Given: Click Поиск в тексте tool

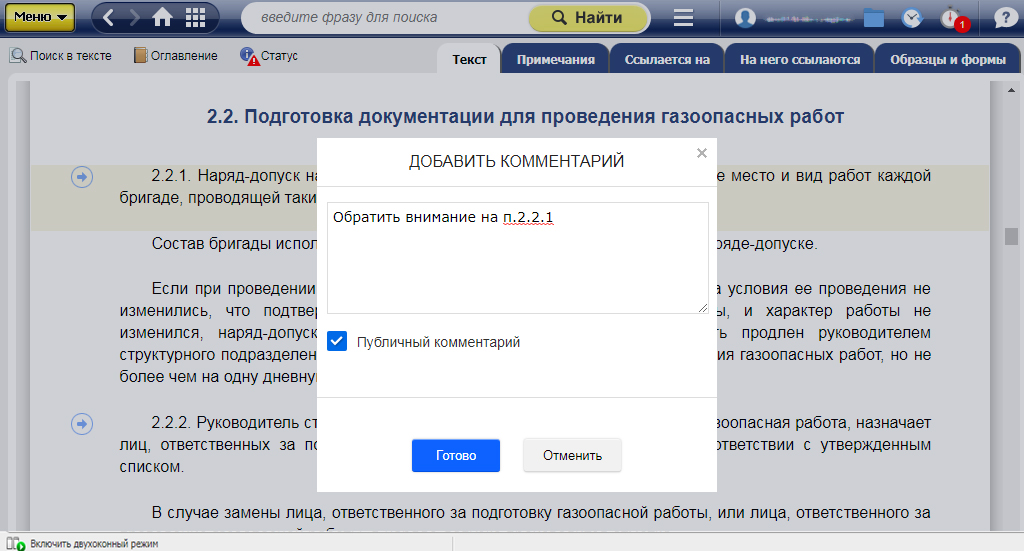Looking at the screenshot, I should coord(61,56).
